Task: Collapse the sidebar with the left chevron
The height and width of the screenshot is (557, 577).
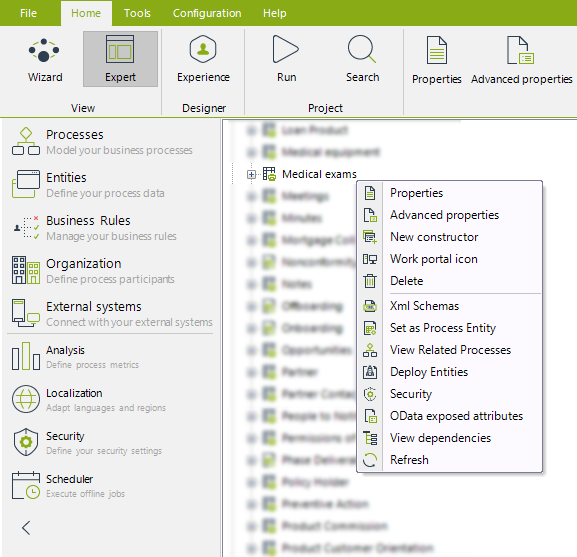Action: point(26,528)
